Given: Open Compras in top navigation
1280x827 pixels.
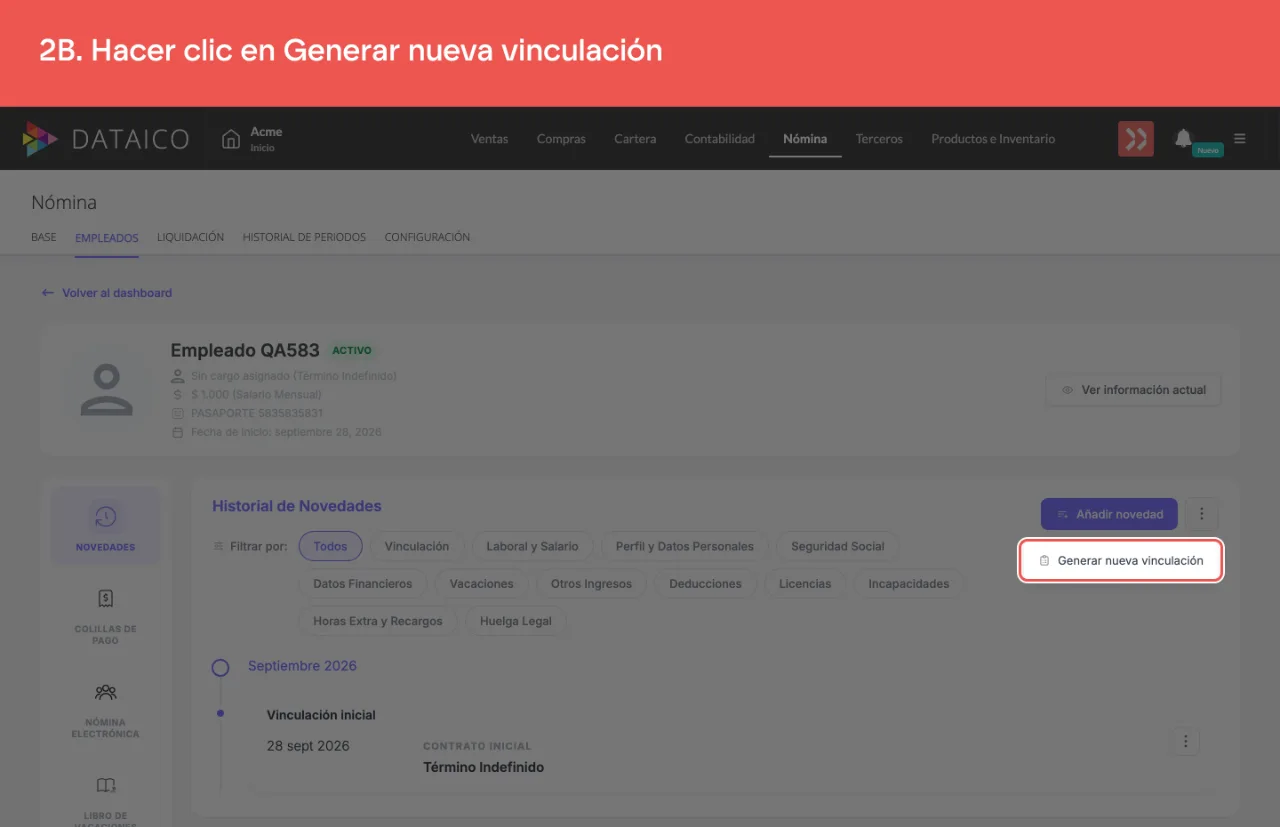Looking at the screenshot, I should tap(561, 139).
